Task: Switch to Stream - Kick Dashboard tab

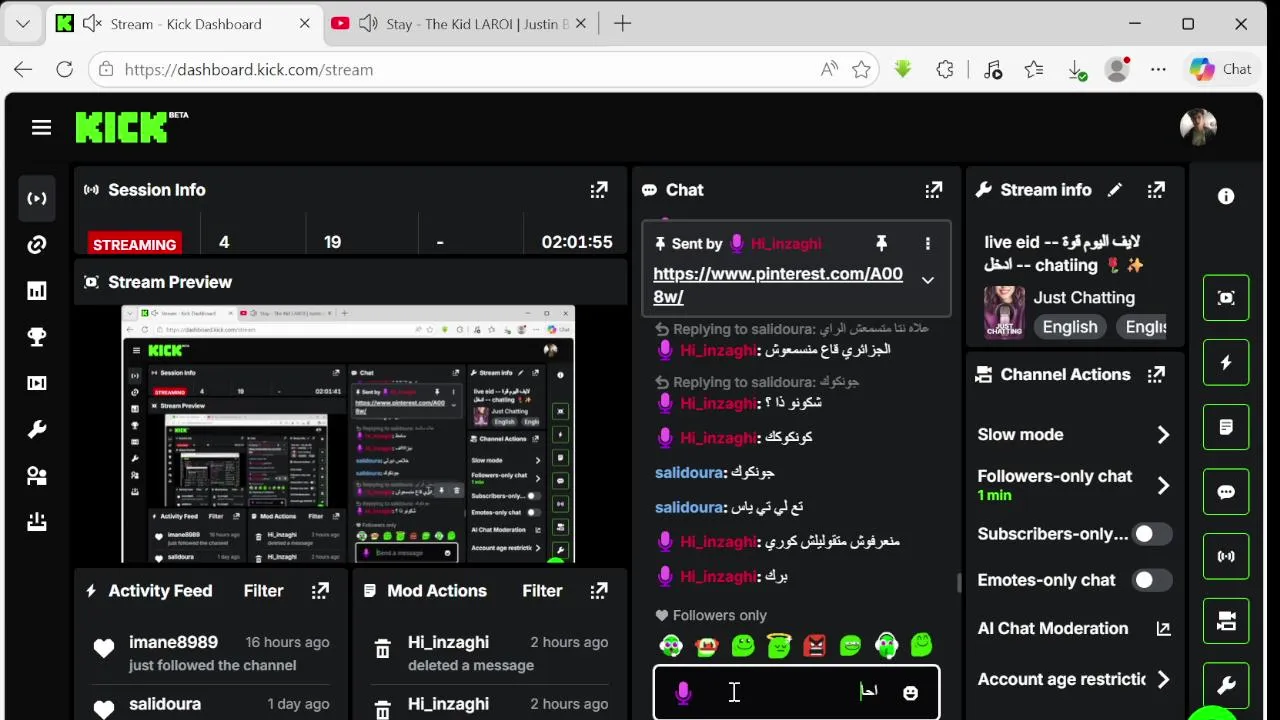Action: [x=186, y=23]
